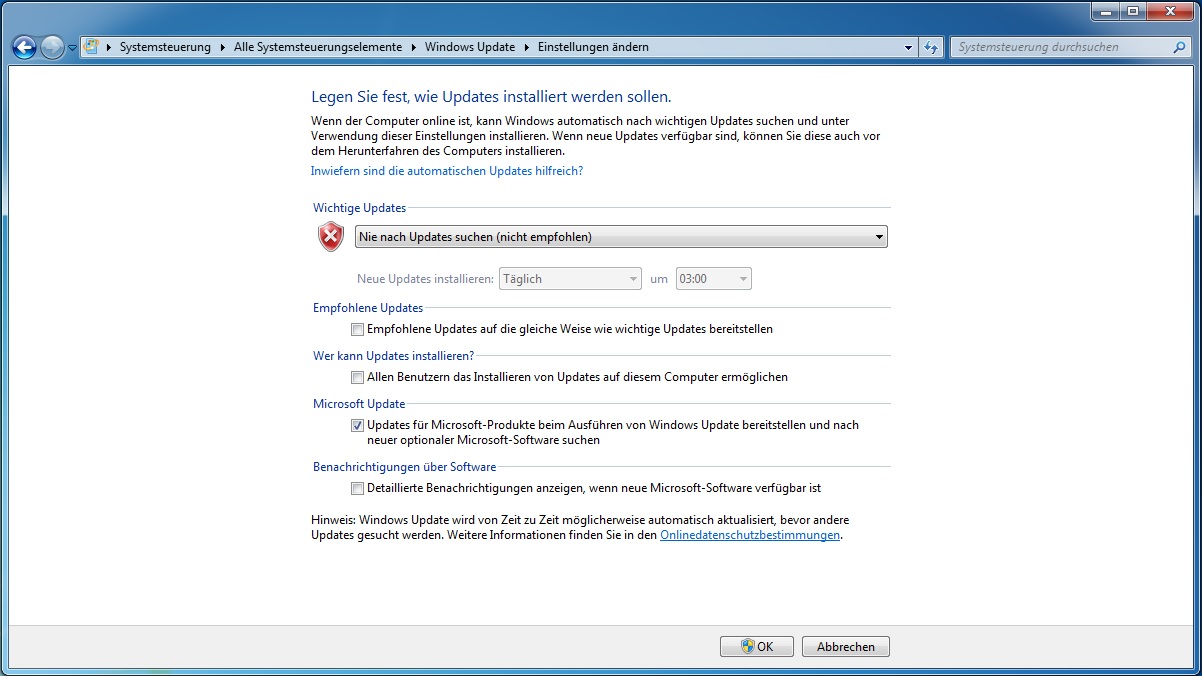Click the heading 'Legen Sie fest, wie Updates installiert werden sollen.'
The width and height of the screenshot is (1202, 676).
(491, 97)
